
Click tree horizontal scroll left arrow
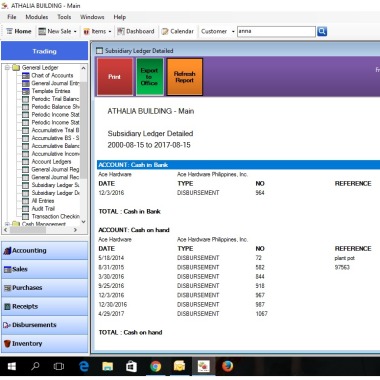pos(6,230)
